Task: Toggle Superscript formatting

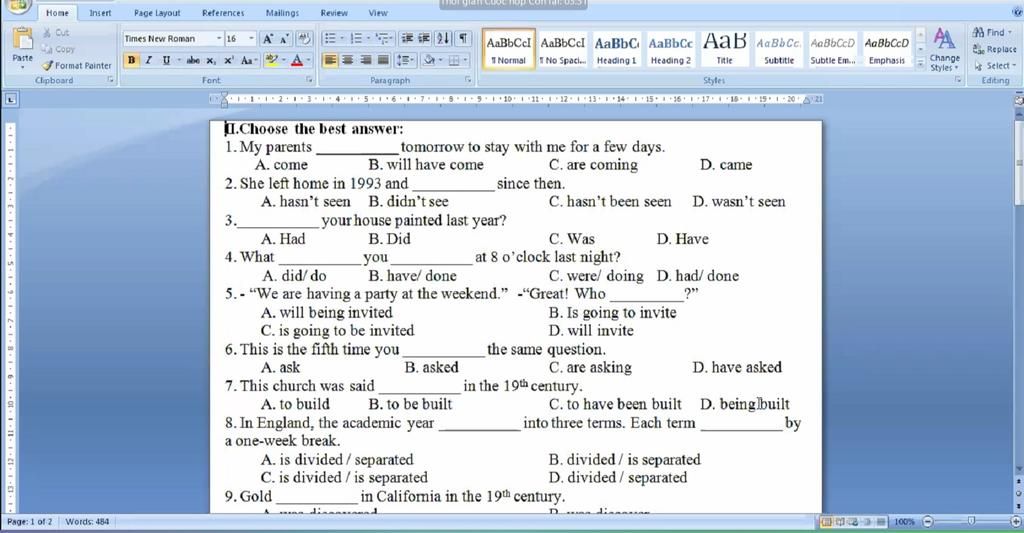Action: point(229,60)
